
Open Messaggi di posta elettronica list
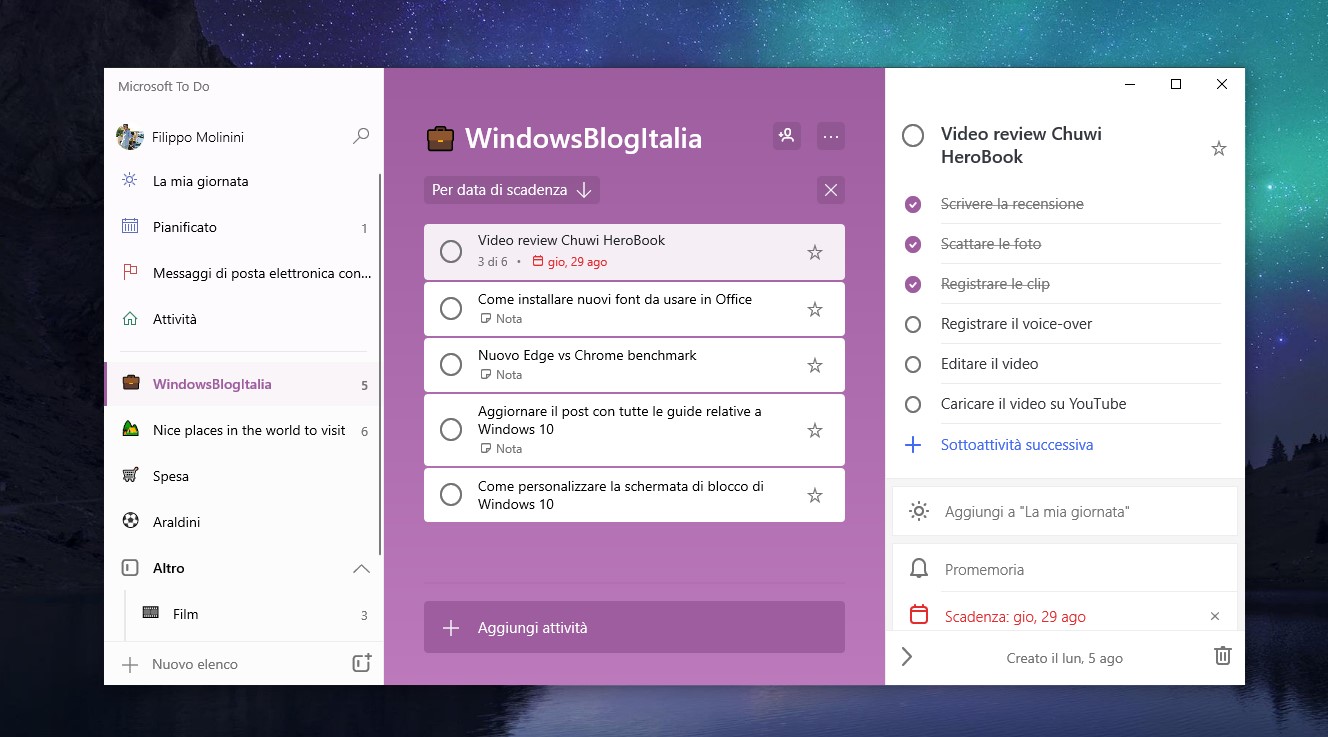(x=241, y=273)
